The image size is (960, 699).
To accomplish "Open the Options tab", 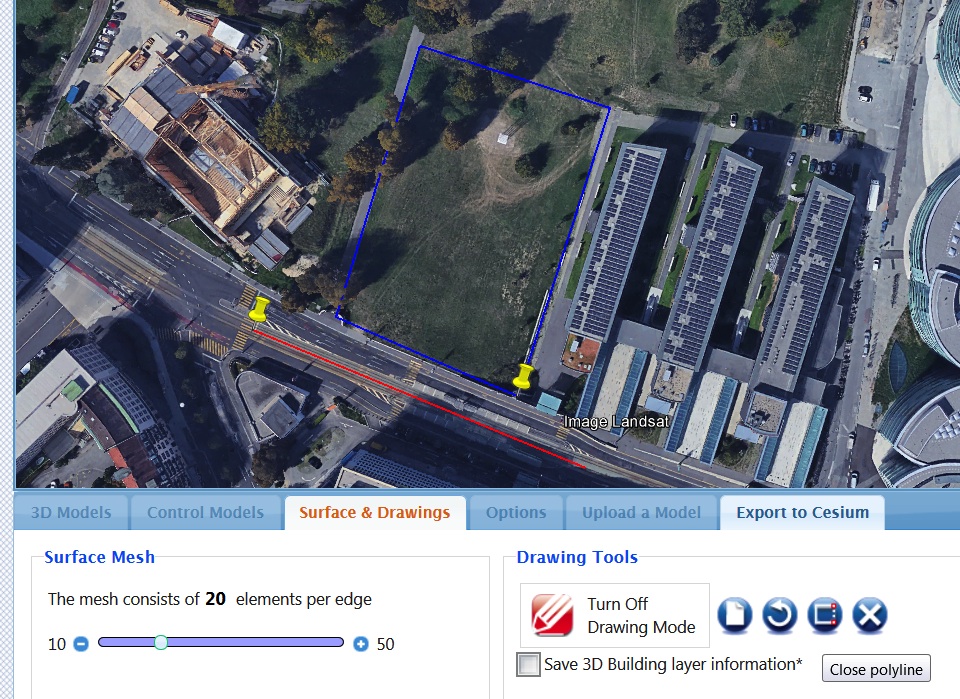I will tap(516, 512).
